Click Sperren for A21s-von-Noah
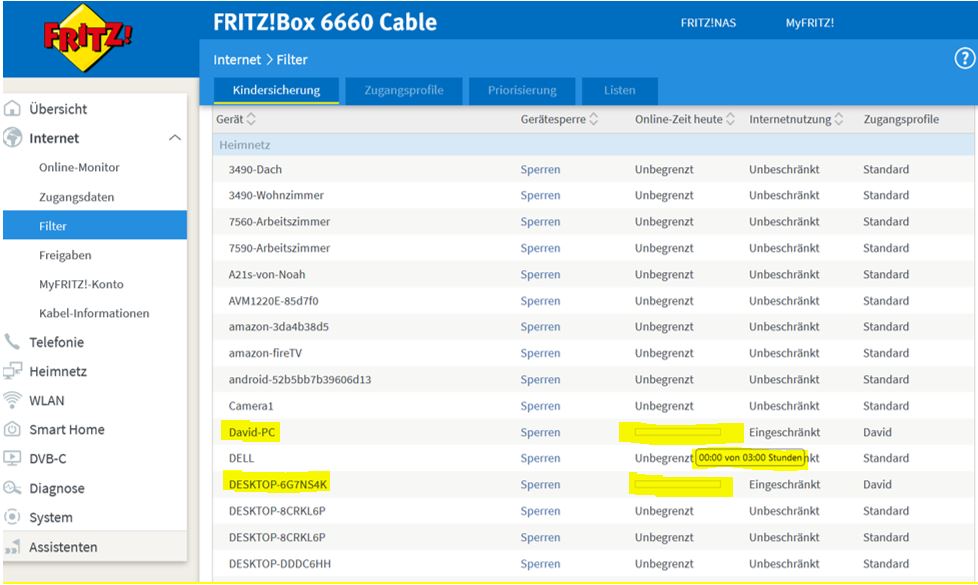 [x=540, y=274]
